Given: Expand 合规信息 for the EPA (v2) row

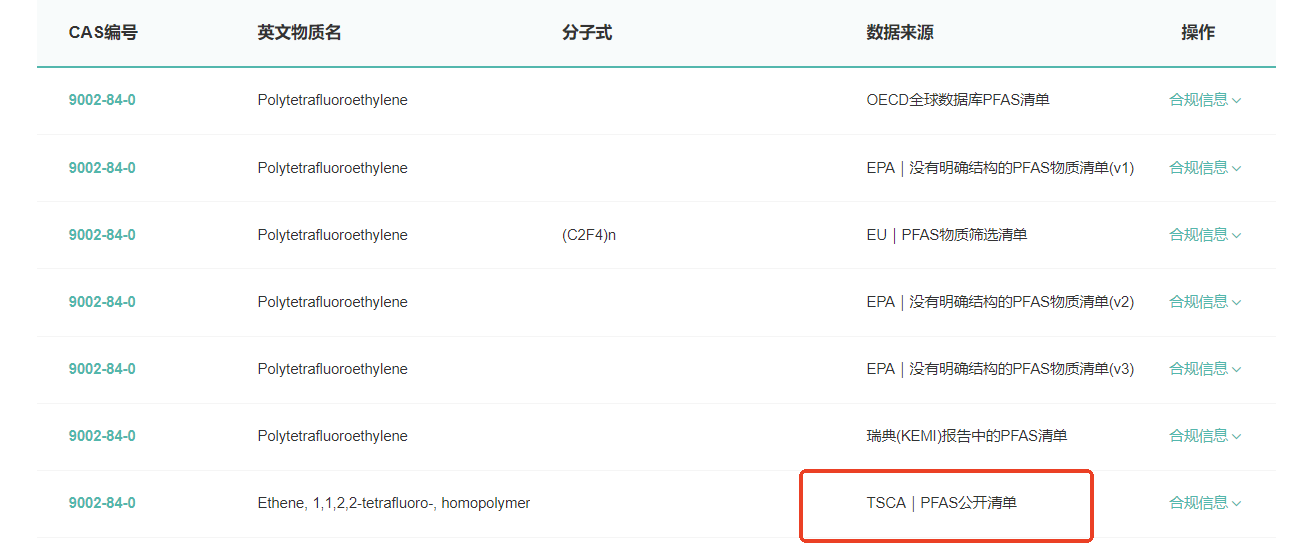Looking at the screenshot, I should click(x=1204, y=302).
